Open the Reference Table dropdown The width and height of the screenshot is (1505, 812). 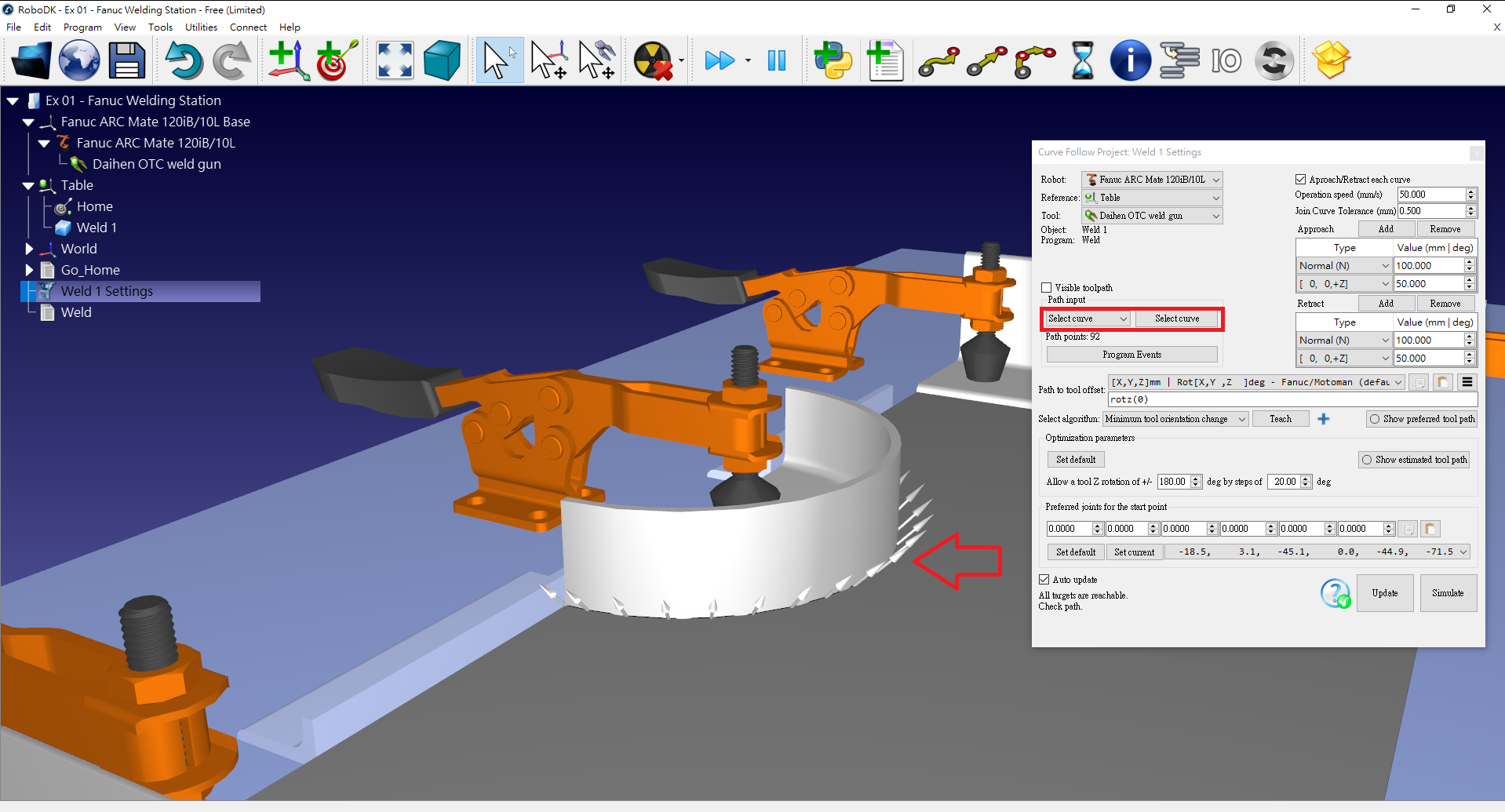(x=1152, y=198)
